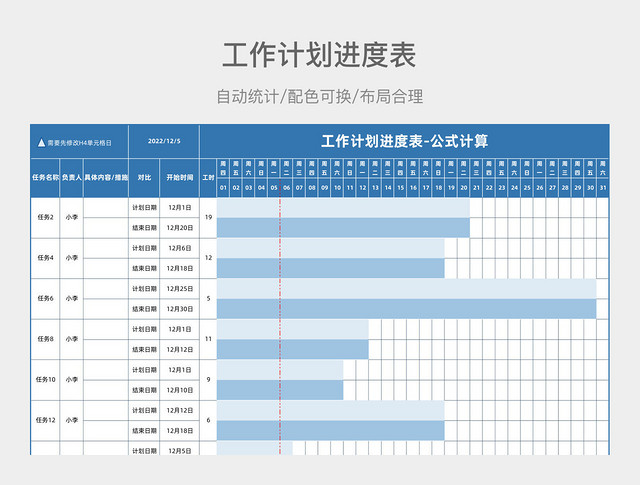This screenshot has width=640, height=485.
Task: Select day column header 12
Action: coord(362,188)
